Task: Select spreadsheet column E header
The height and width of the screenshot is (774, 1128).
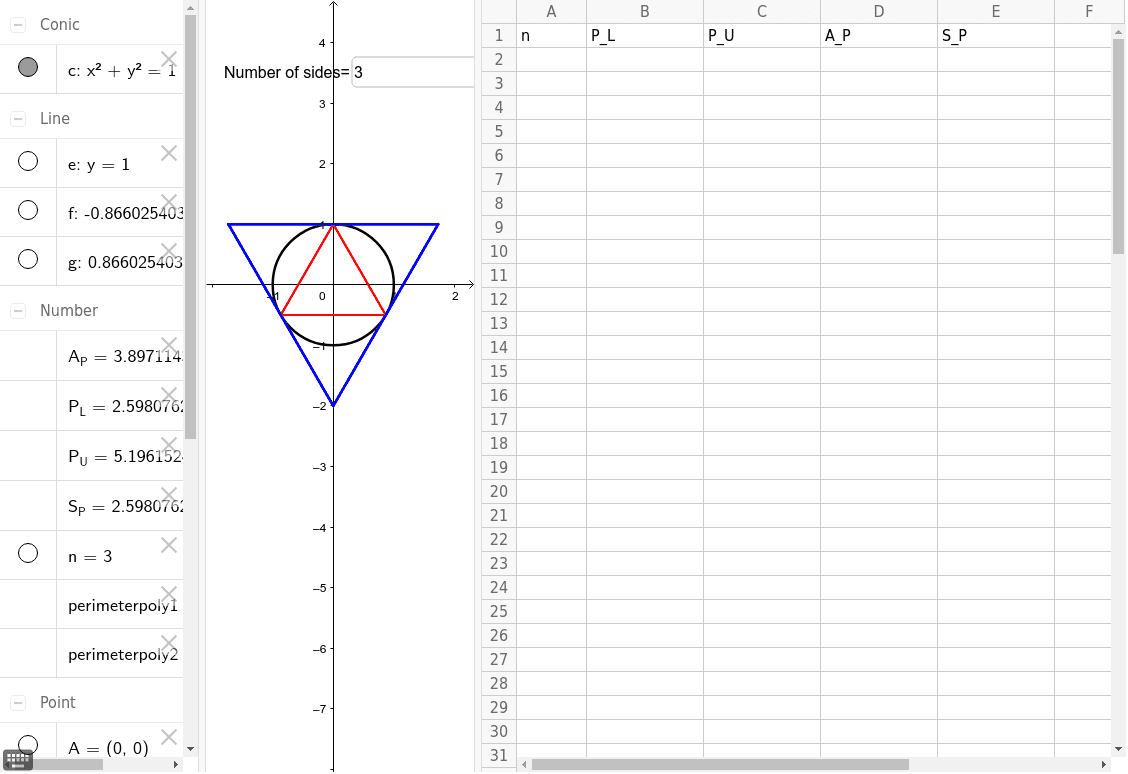Action: tap(996, 12)
